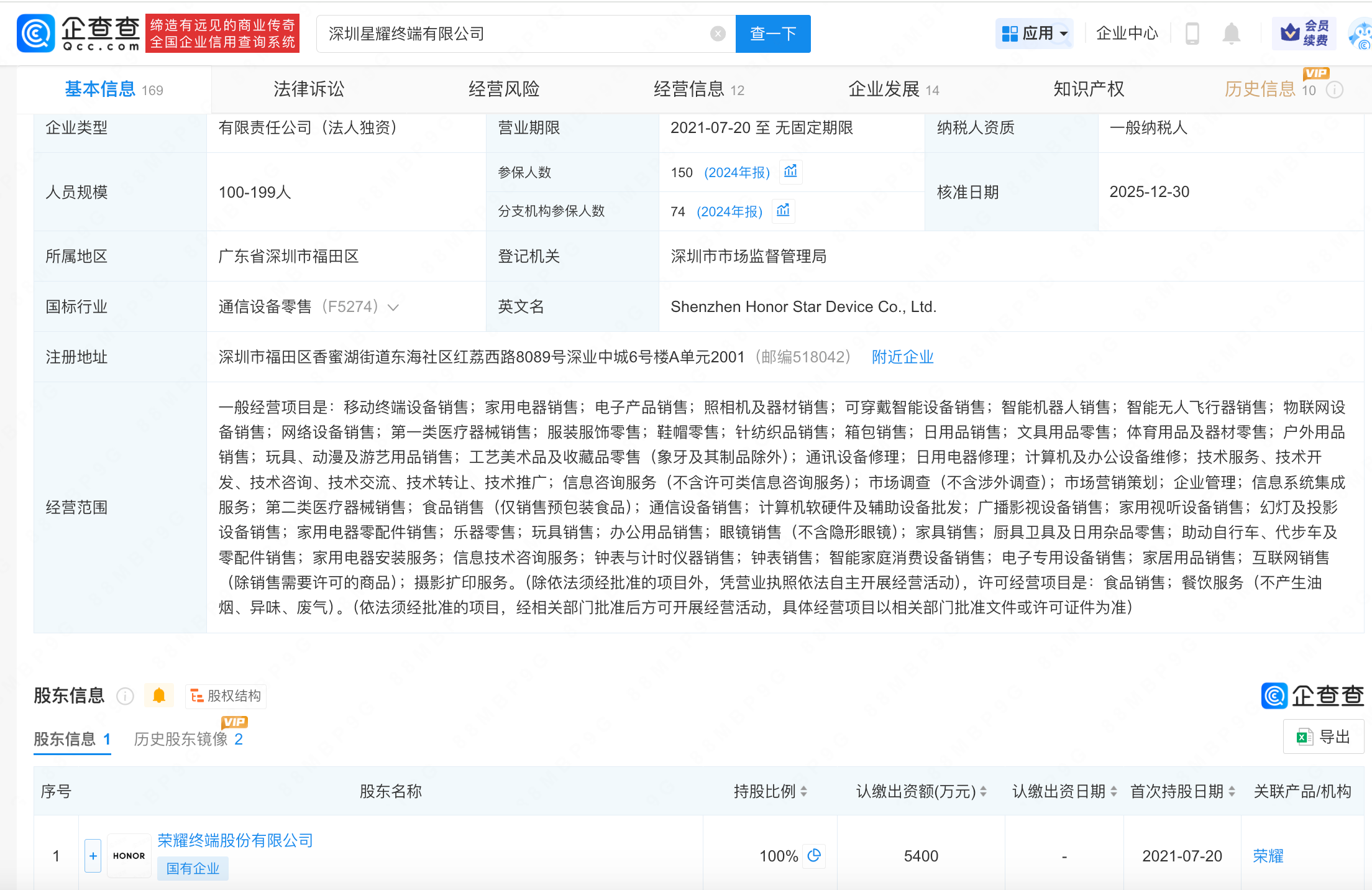Click info icon beside 股东信息 heading

126,696
